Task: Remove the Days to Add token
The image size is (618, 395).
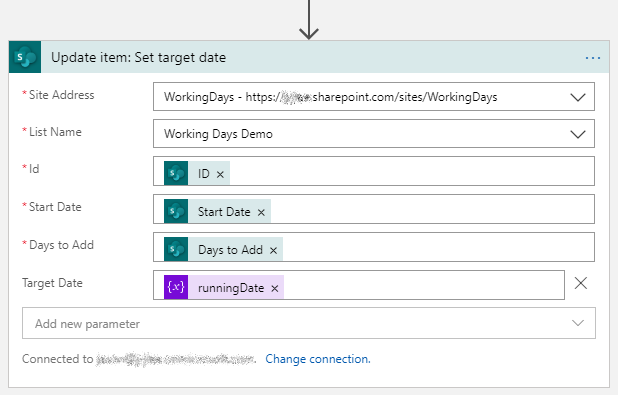Action: (x=273, y=250)
